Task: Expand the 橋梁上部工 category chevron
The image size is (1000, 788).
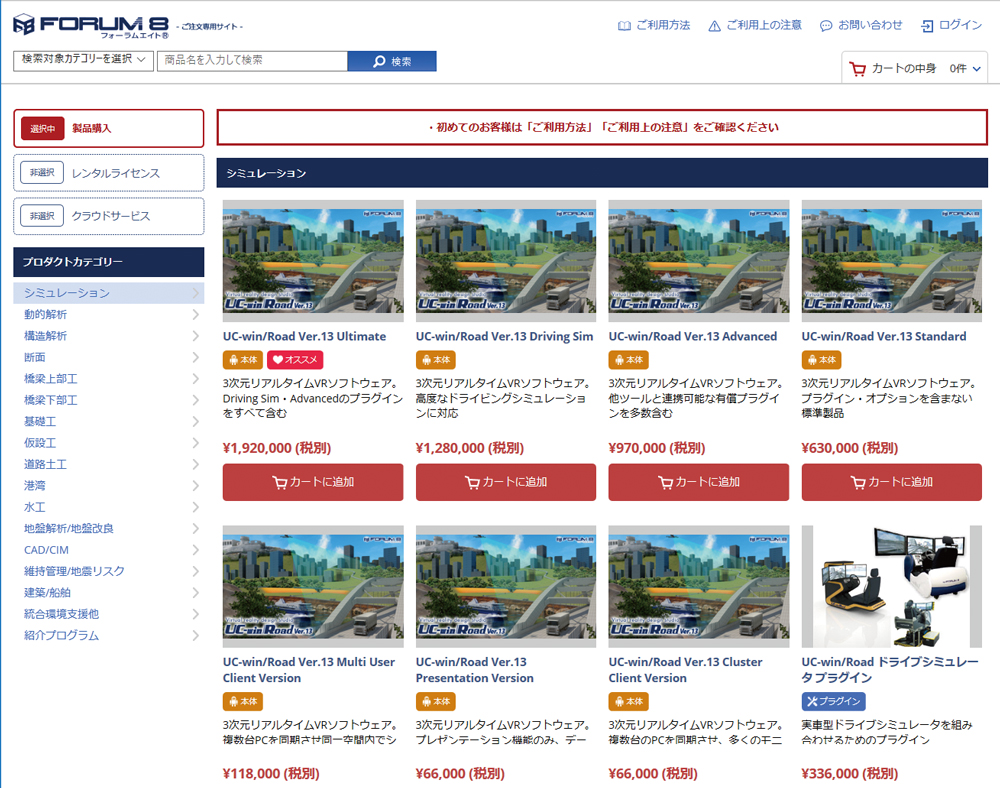Action: pos(196,379)
